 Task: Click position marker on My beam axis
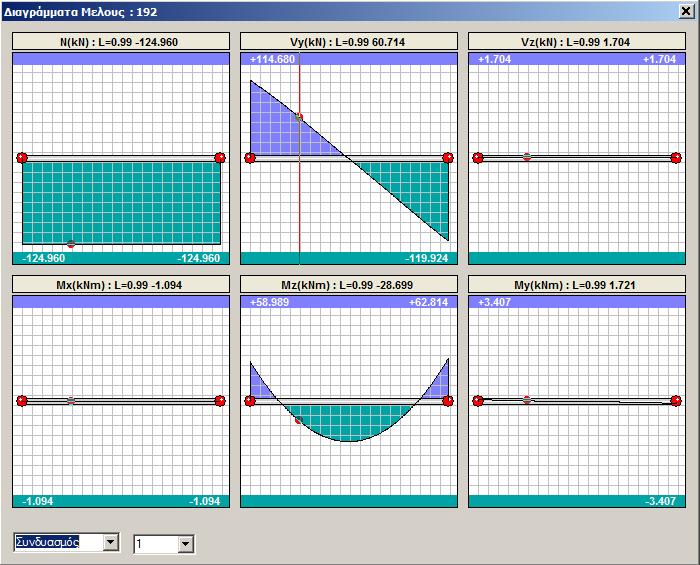527,399
